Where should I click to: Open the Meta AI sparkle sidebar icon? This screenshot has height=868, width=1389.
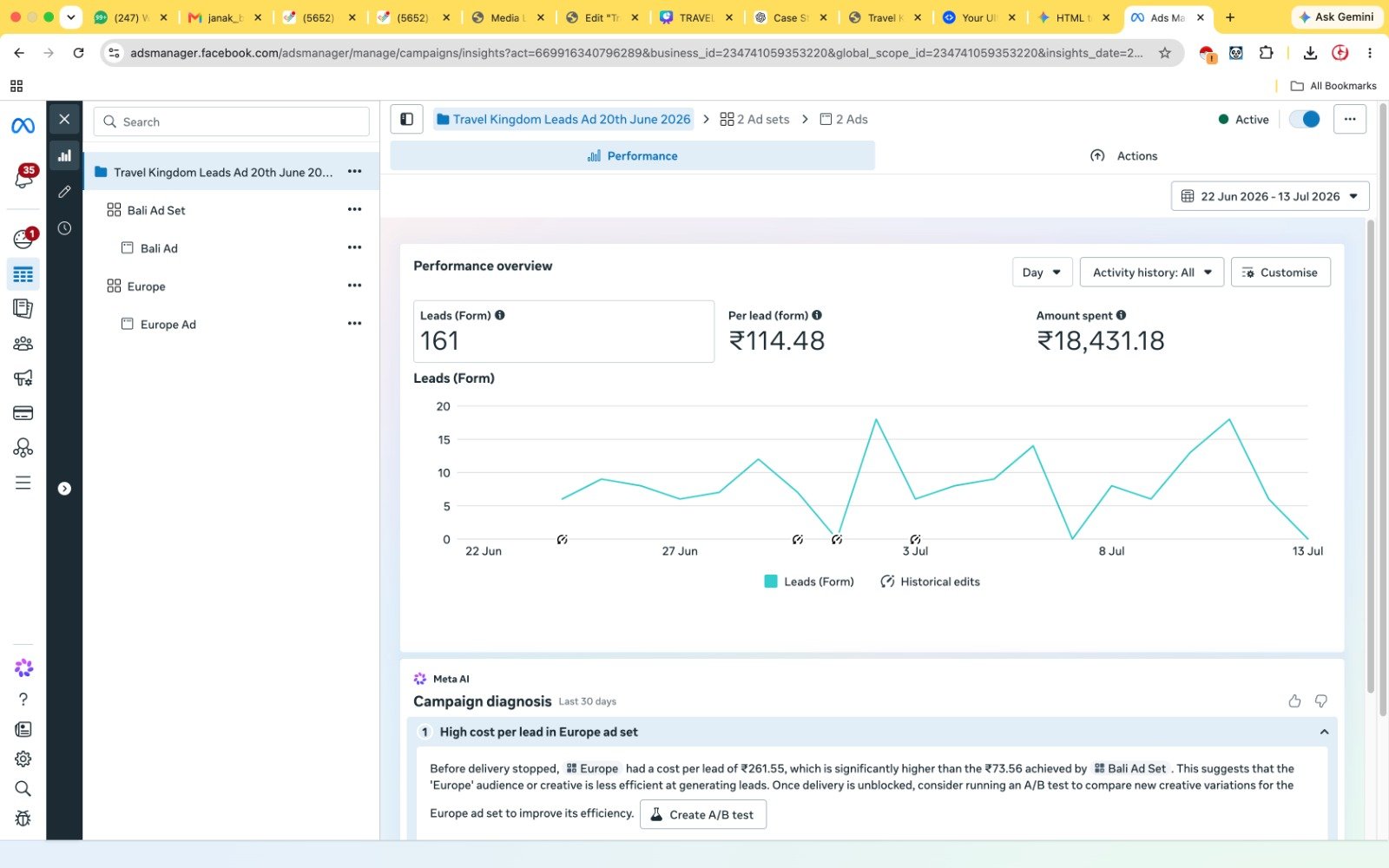[x=23, y=667]
